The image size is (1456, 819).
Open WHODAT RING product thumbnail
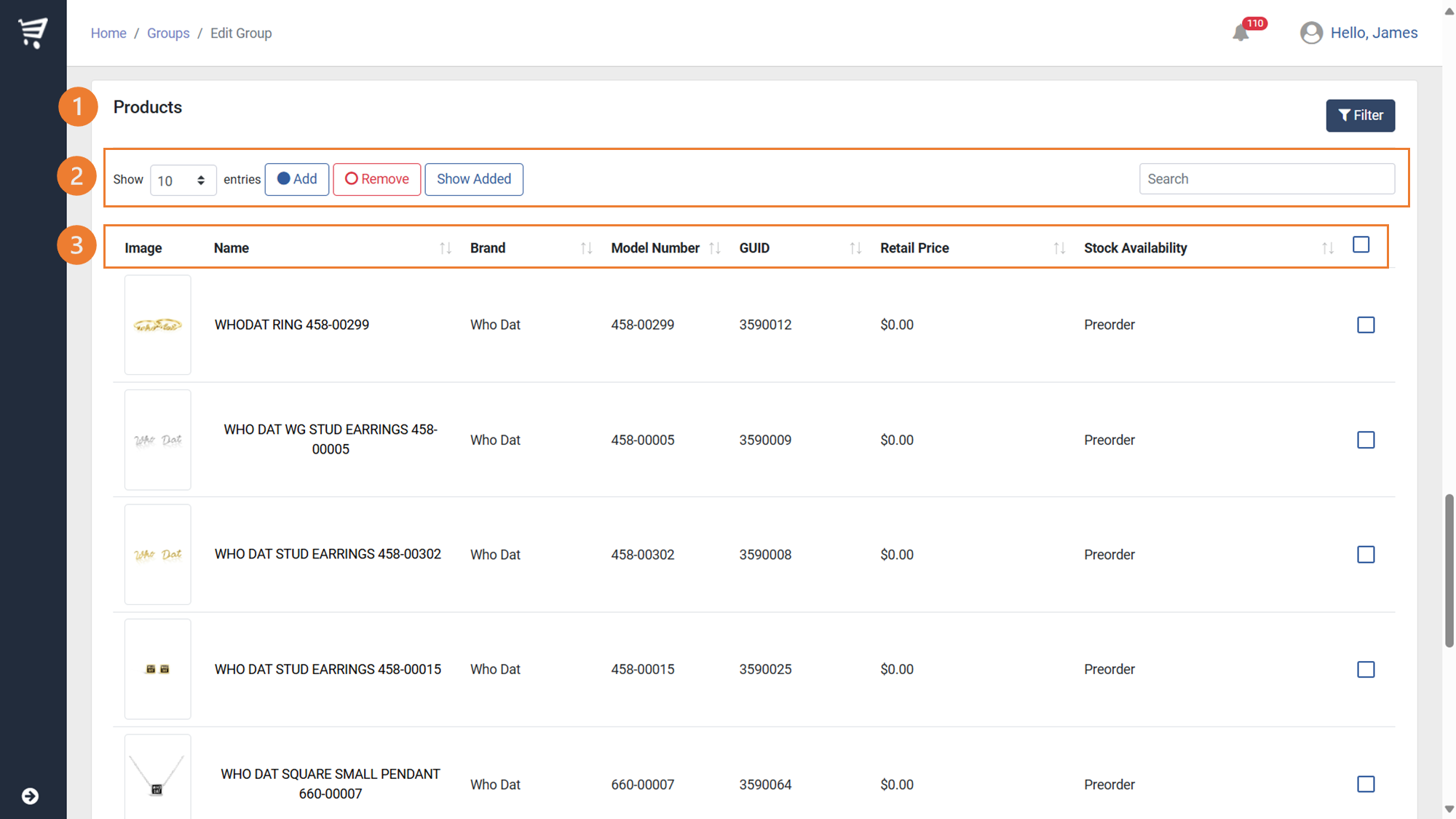(157, 325)
